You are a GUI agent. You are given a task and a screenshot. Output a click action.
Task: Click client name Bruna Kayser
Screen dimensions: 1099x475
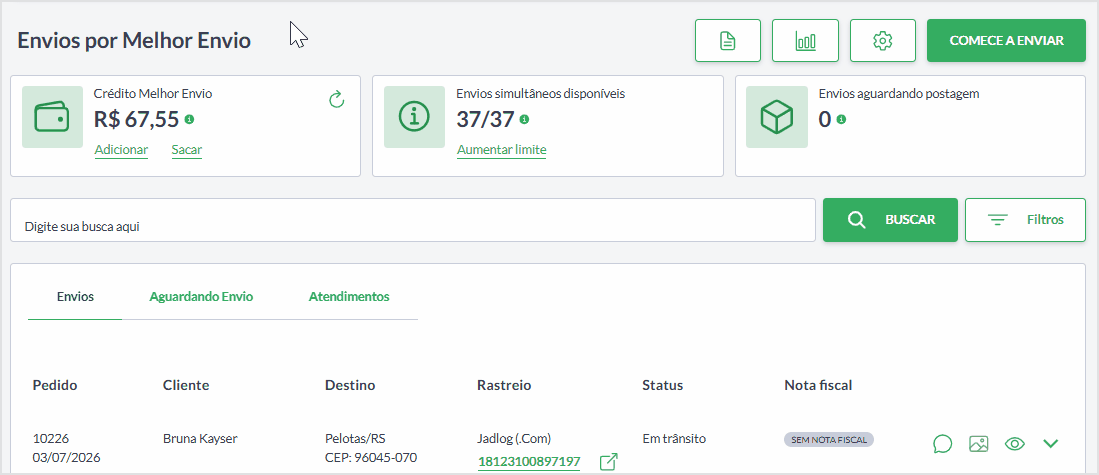click(x=200, y=439)
